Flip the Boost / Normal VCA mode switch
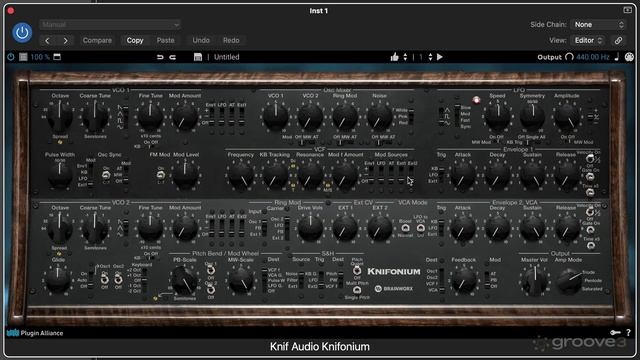The height and width of the screenshot is (360, 640). pyautogui.click(x=405, y=229)
